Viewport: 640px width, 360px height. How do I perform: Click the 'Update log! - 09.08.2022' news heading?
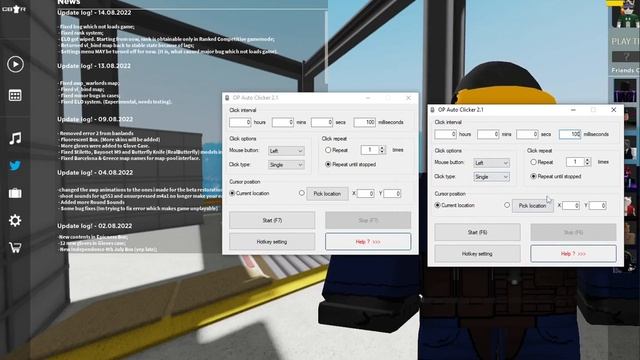95,119
